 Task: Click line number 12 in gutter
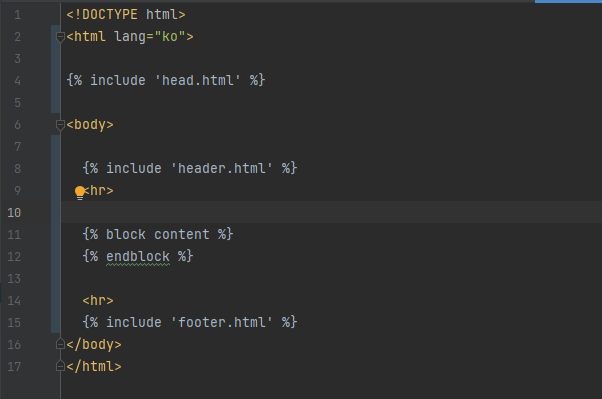14,257
